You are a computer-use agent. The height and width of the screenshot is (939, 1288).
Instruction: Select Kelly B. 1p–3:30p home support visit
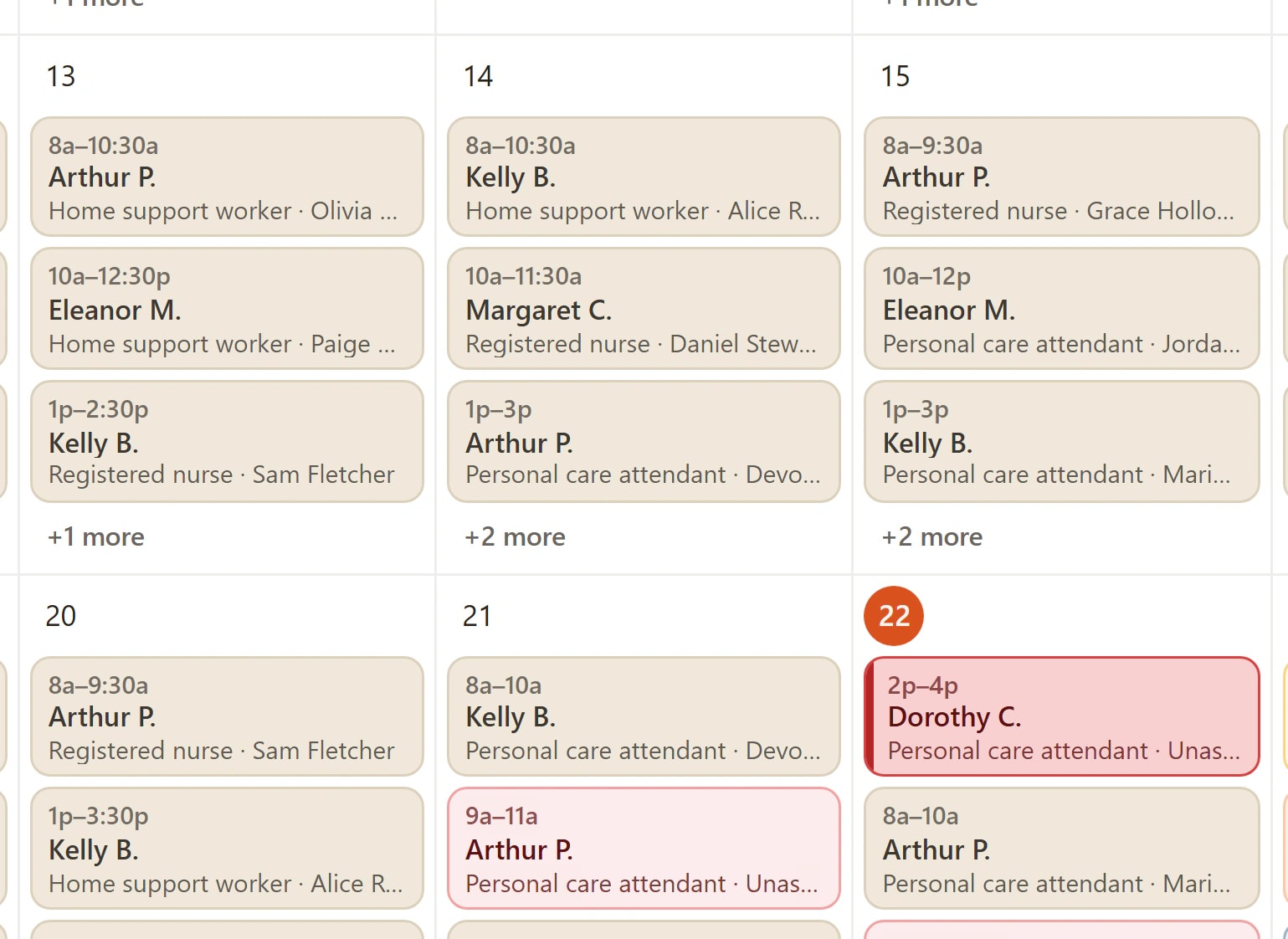pos(227,848)
